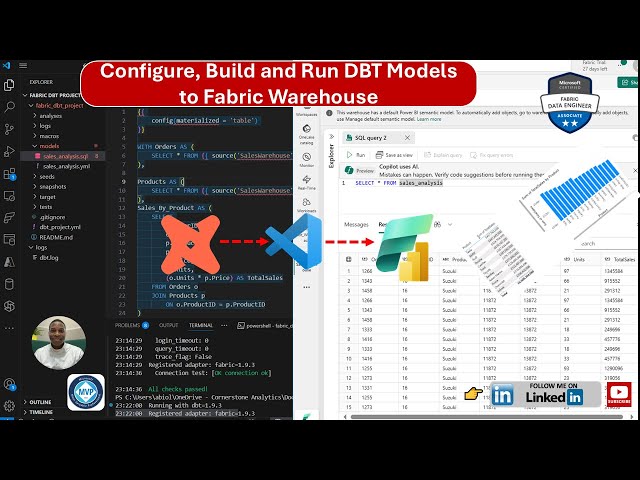Show additional views via activity bar ellipsis
Viewport: 640px width, 480px height.
(9, 328)
